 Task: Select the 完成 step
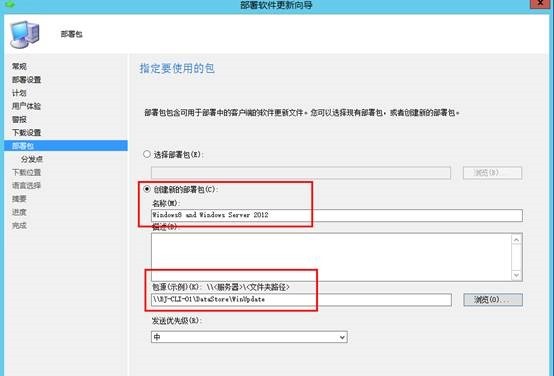pyautogui.click(x=19, y=225)
